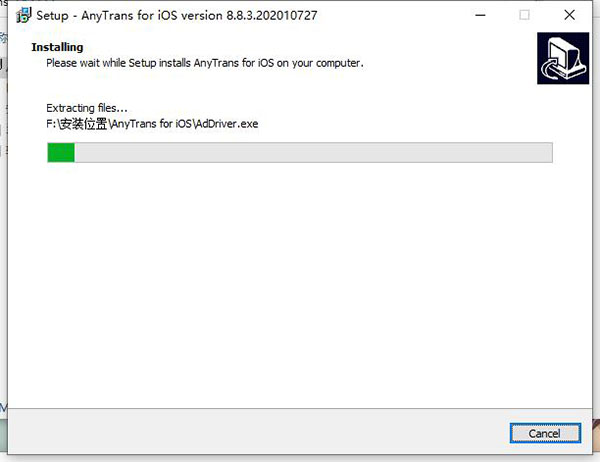
Task: Click the empty white area below progress bar
Action: coord(300,280)
